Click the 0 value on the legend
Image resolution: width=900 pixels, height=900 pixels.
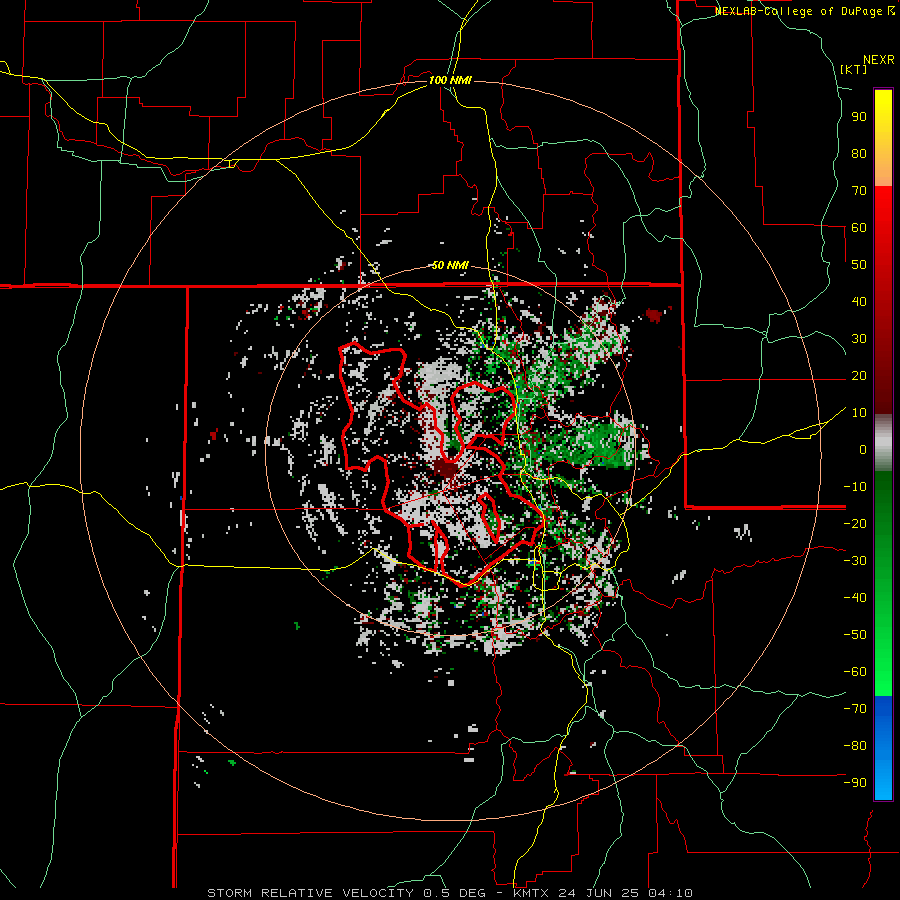click(863, 449)
